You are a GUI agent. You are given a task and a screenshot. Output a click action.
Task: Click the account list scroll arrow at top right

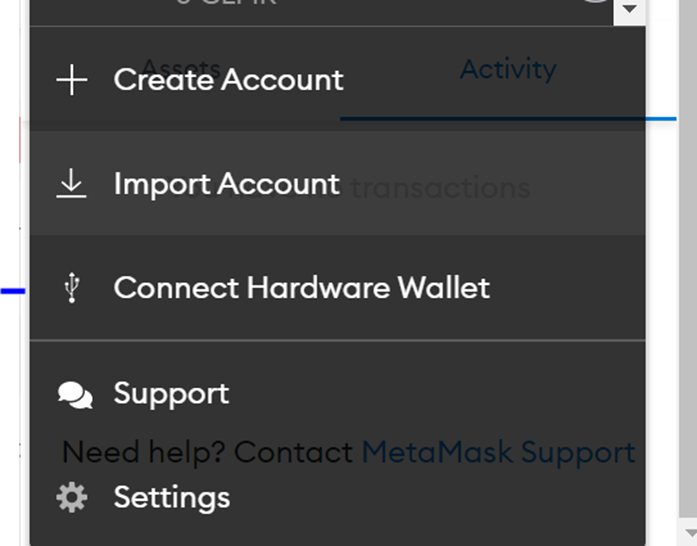click(x=629, y=9)
